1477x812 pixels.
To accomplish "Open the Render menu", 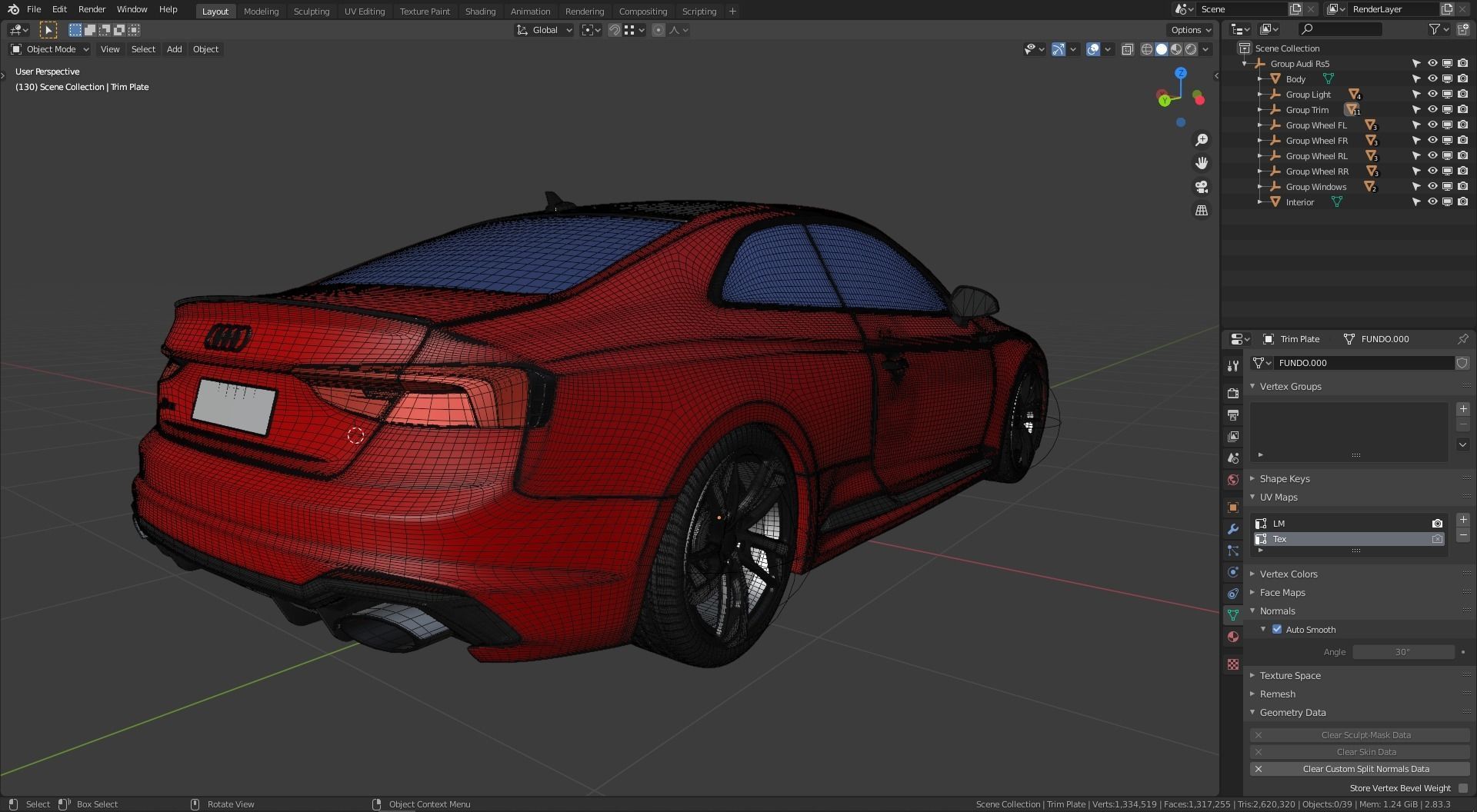I will (x=92, y=9).
